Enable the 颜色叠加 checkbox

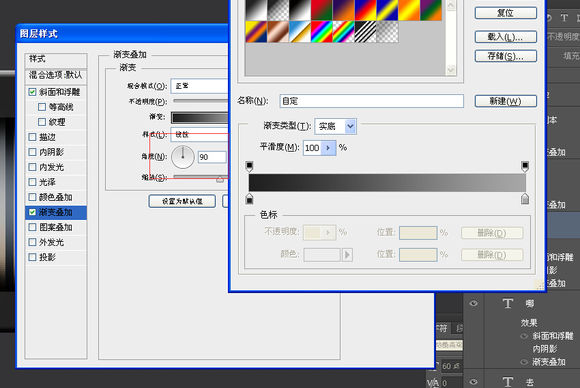[32, 197]
